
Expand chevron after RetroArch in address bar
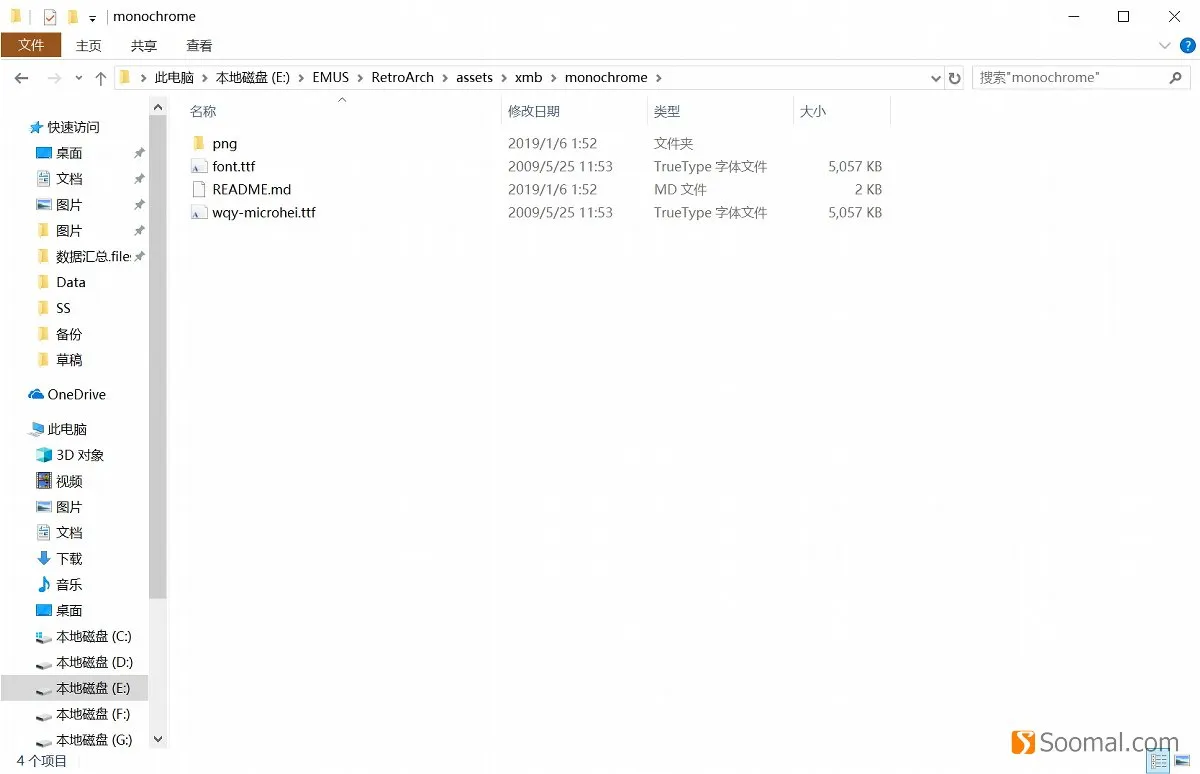(445, 78)
